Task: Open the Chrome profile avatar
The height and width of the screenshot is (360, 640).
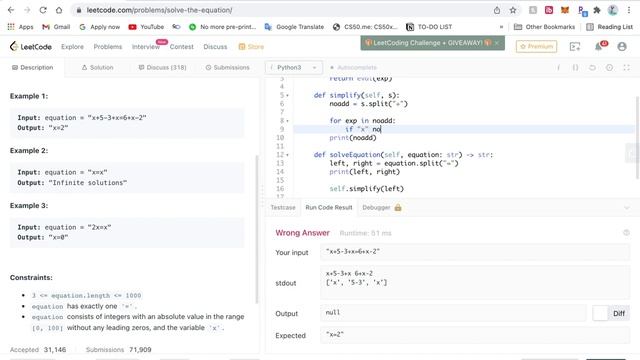Action: pyautogui.click(x=613, y=10)
